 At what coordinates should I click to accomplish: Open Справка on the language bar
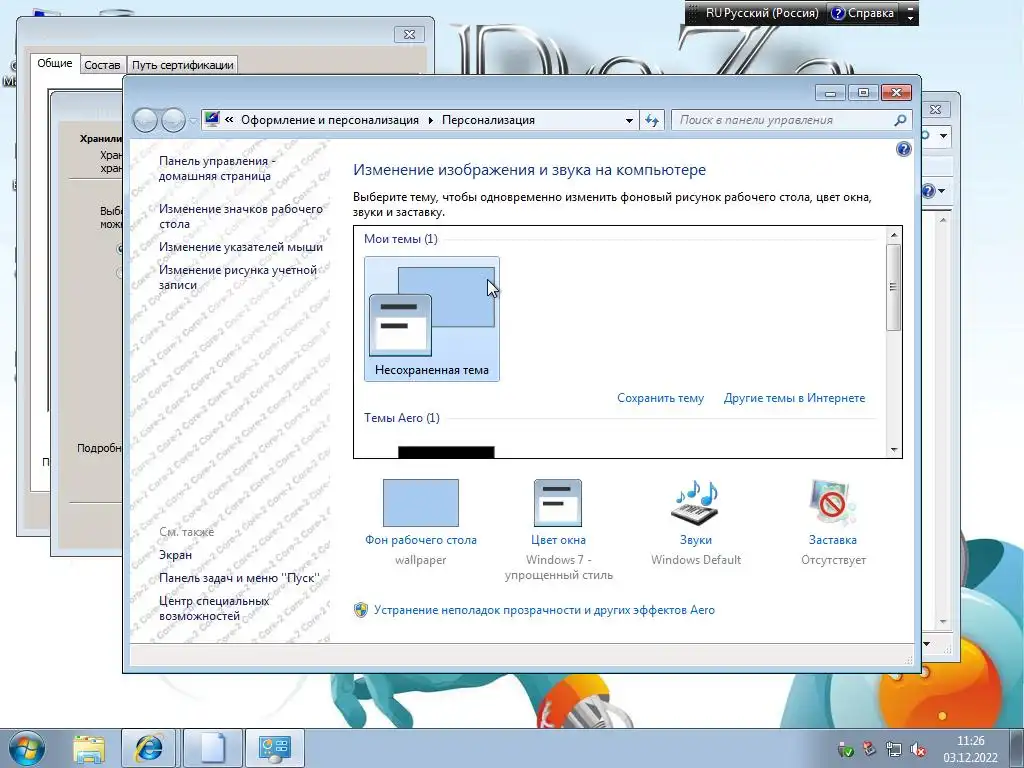(862, 13)
